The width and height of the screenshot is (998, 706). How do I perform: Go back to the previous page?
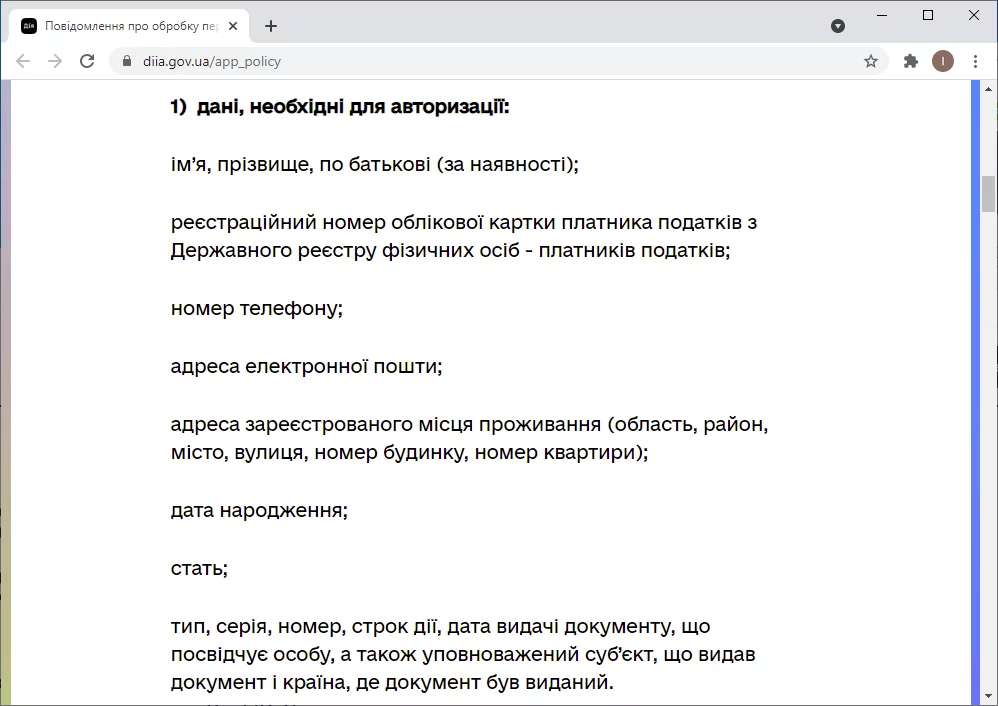pos(23,61)
